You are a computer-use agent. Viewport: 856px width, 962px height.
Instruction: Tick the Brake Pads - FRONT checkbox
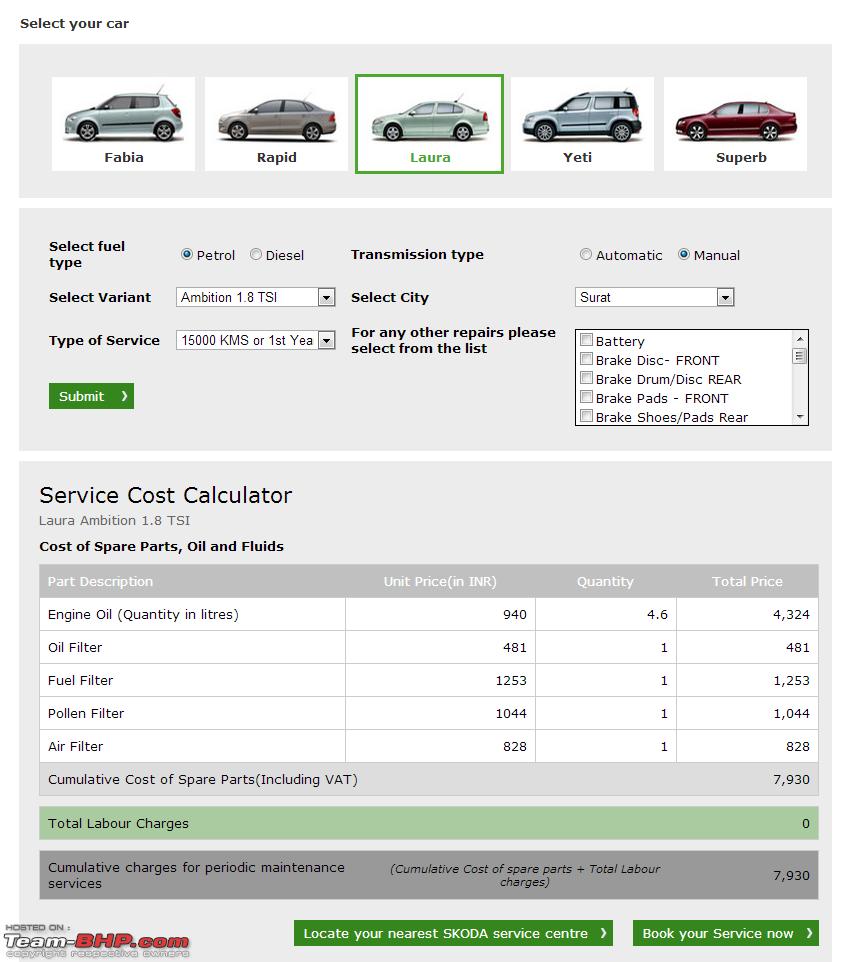point(587,397)
